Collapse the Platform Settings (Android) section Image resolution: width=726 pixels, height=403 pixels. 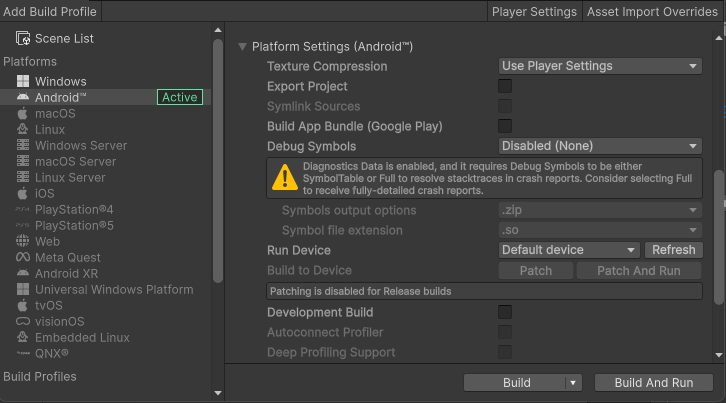242,47
